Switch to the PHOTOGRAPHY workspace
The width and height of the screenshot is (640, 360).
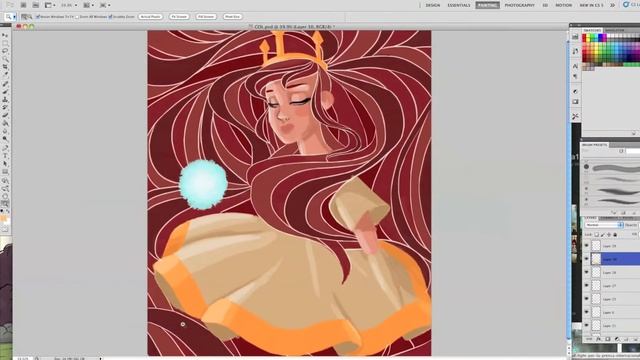tap(519, 5)
